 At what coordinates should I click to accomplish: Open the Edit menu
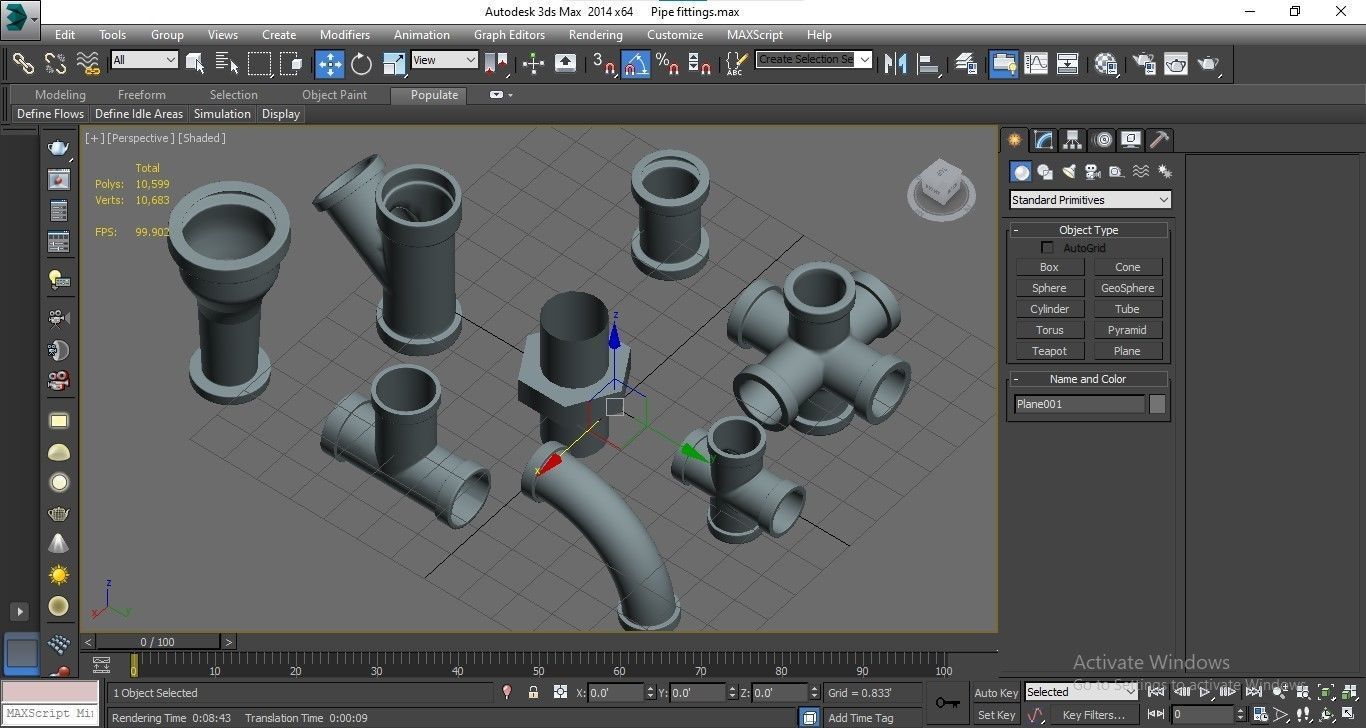(x=65, y=34)
